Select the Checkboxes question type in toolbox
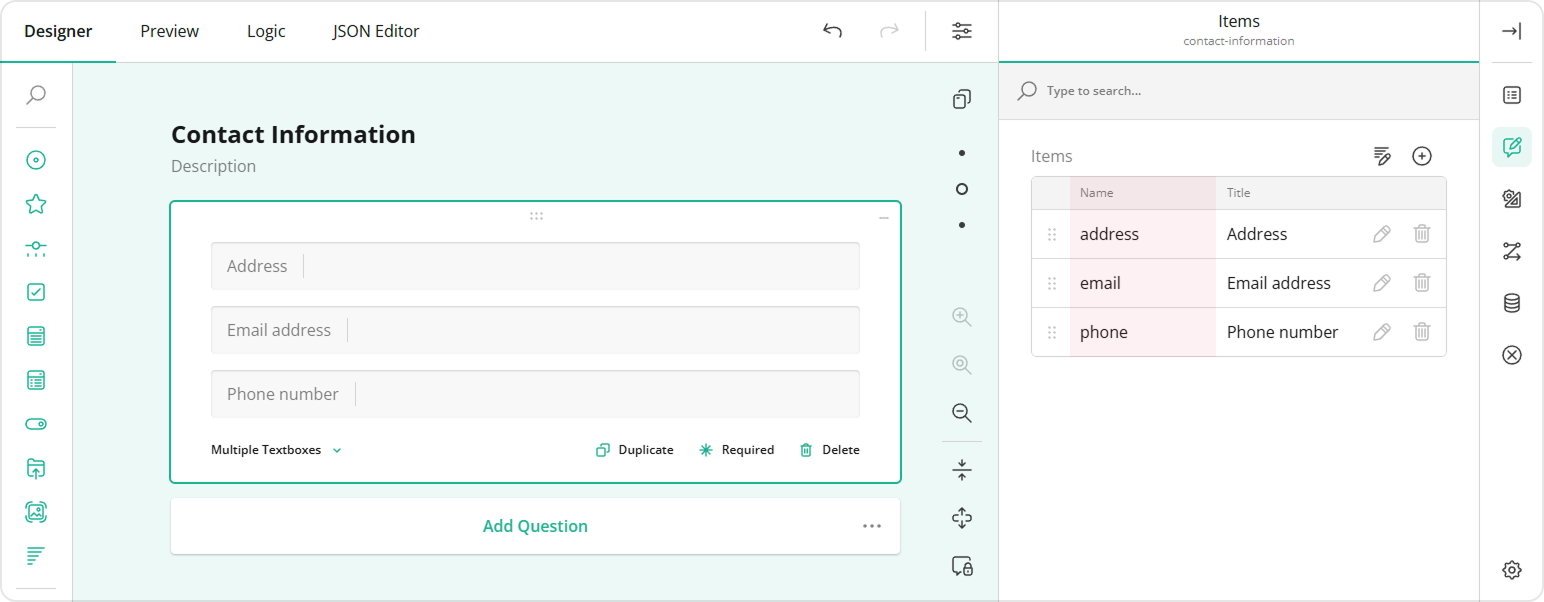This screenshot has height=602, width=1544. [x=36, y=291]
